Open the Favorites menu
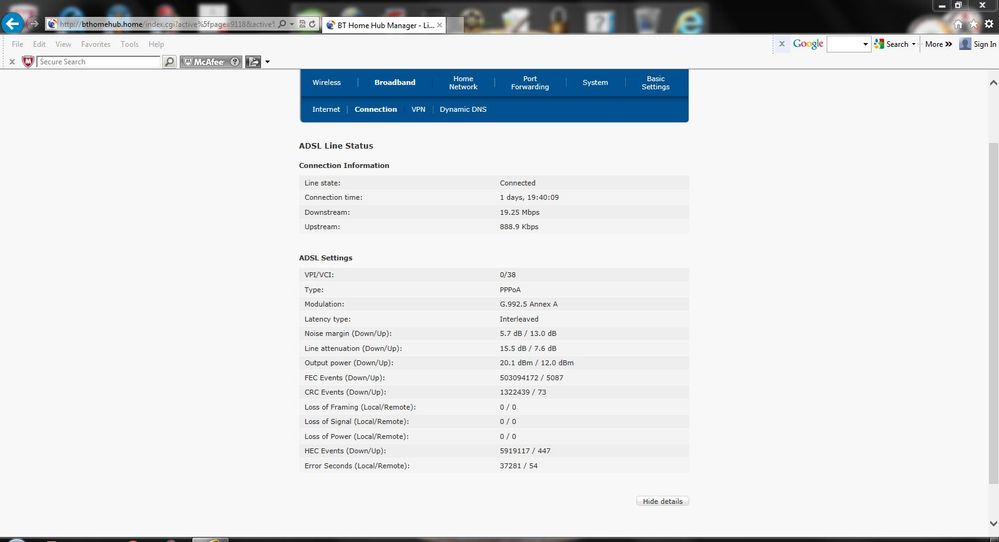The width and height of the screenshot is (999, 542). click(x=96, y=44)
